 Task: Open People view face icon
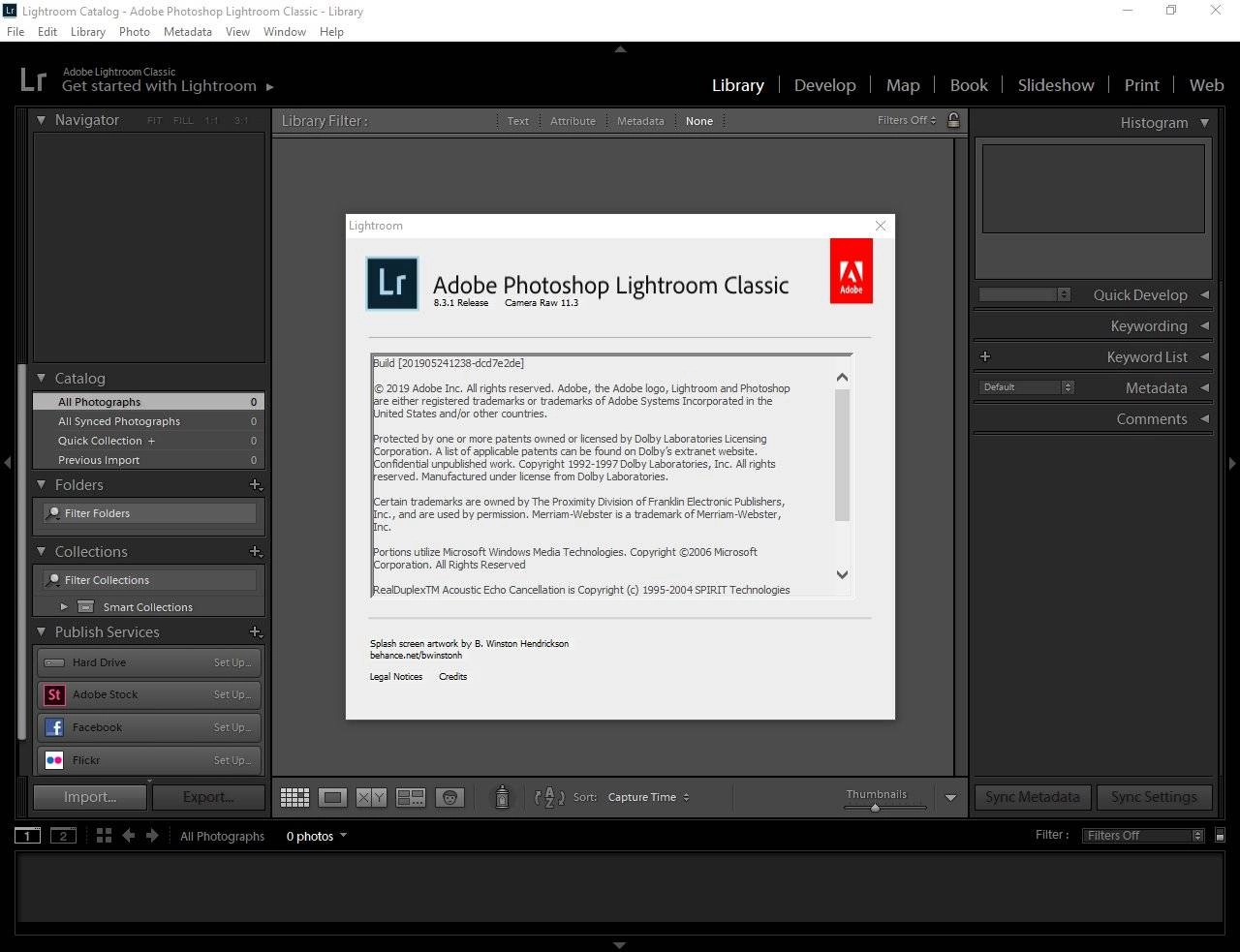(x=449, y=797)
